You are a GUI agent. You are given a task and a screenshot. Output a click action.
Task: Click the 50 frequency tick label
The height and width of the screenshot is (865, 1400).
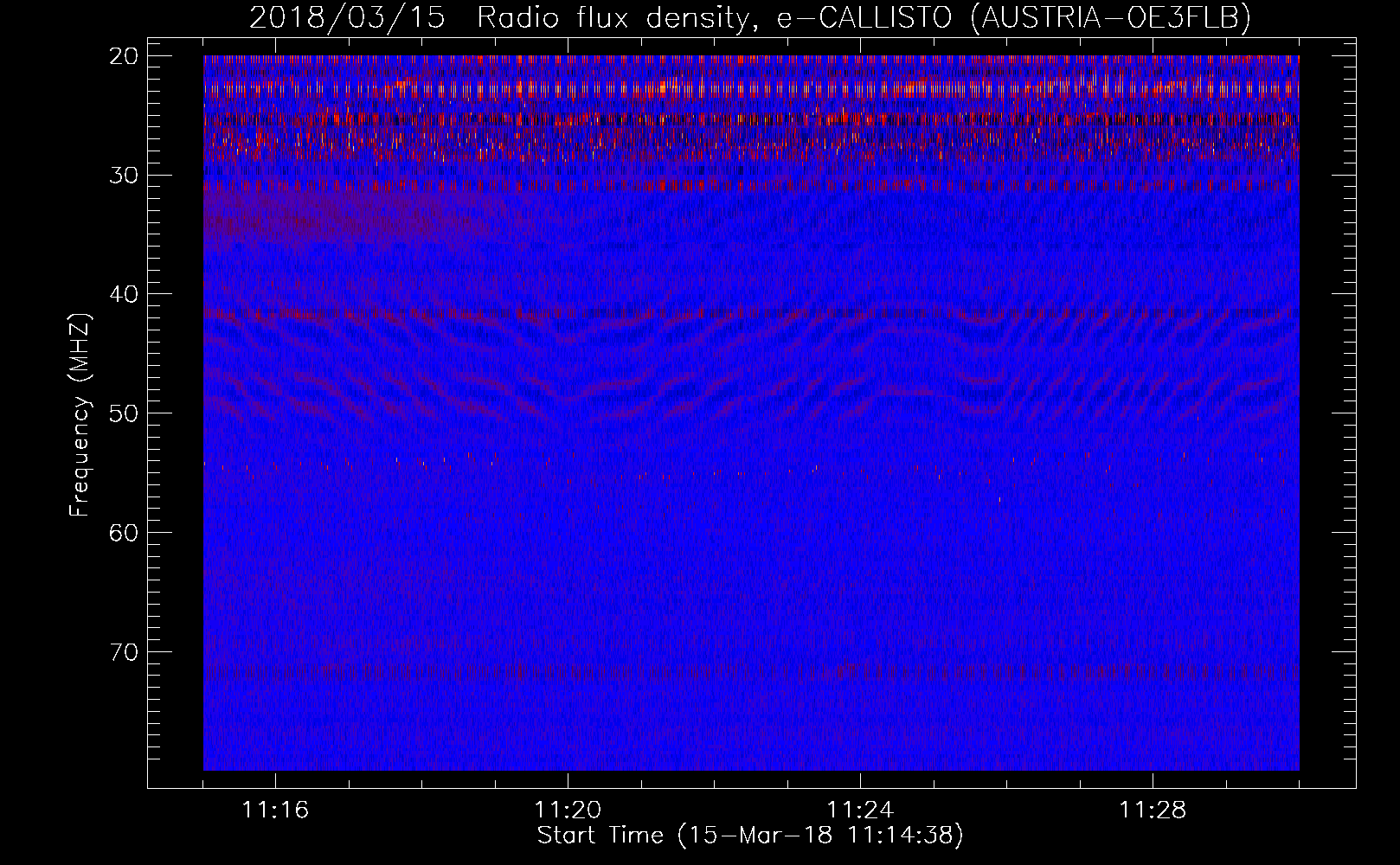tap(125, 413)
